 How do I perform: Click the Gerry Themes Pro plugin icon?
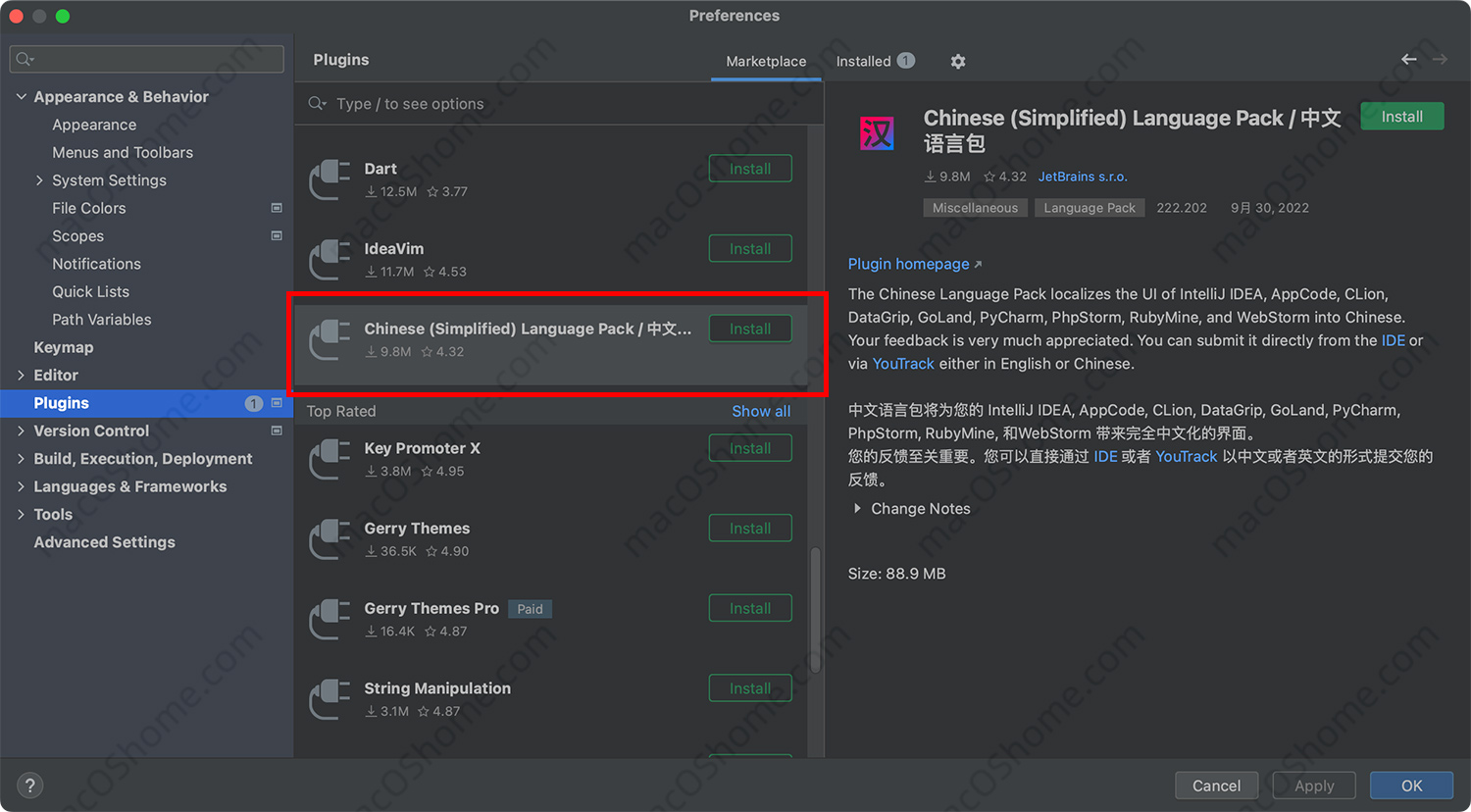pos(330,620)
